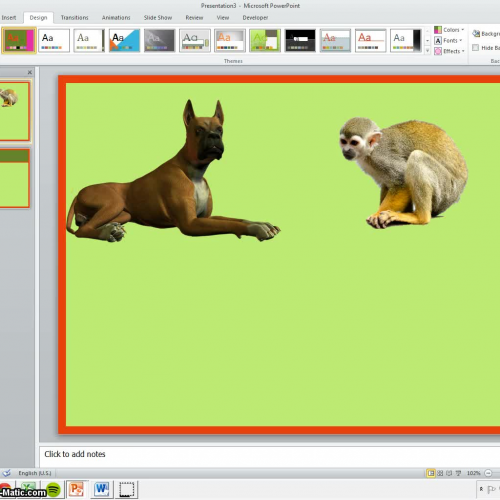Viewport: 500px width, 500px height.
Task: Apply the blue and orange angled theme
Action: pyautogui.click(x=124, y=40)
